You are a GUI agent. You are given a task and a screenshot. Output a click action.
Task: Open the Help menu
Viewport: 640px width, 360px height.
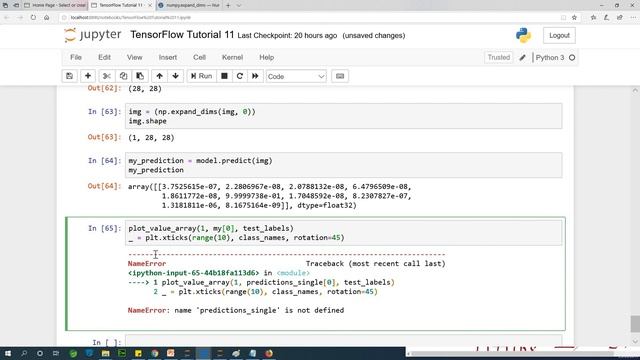(x=267, y=58)
